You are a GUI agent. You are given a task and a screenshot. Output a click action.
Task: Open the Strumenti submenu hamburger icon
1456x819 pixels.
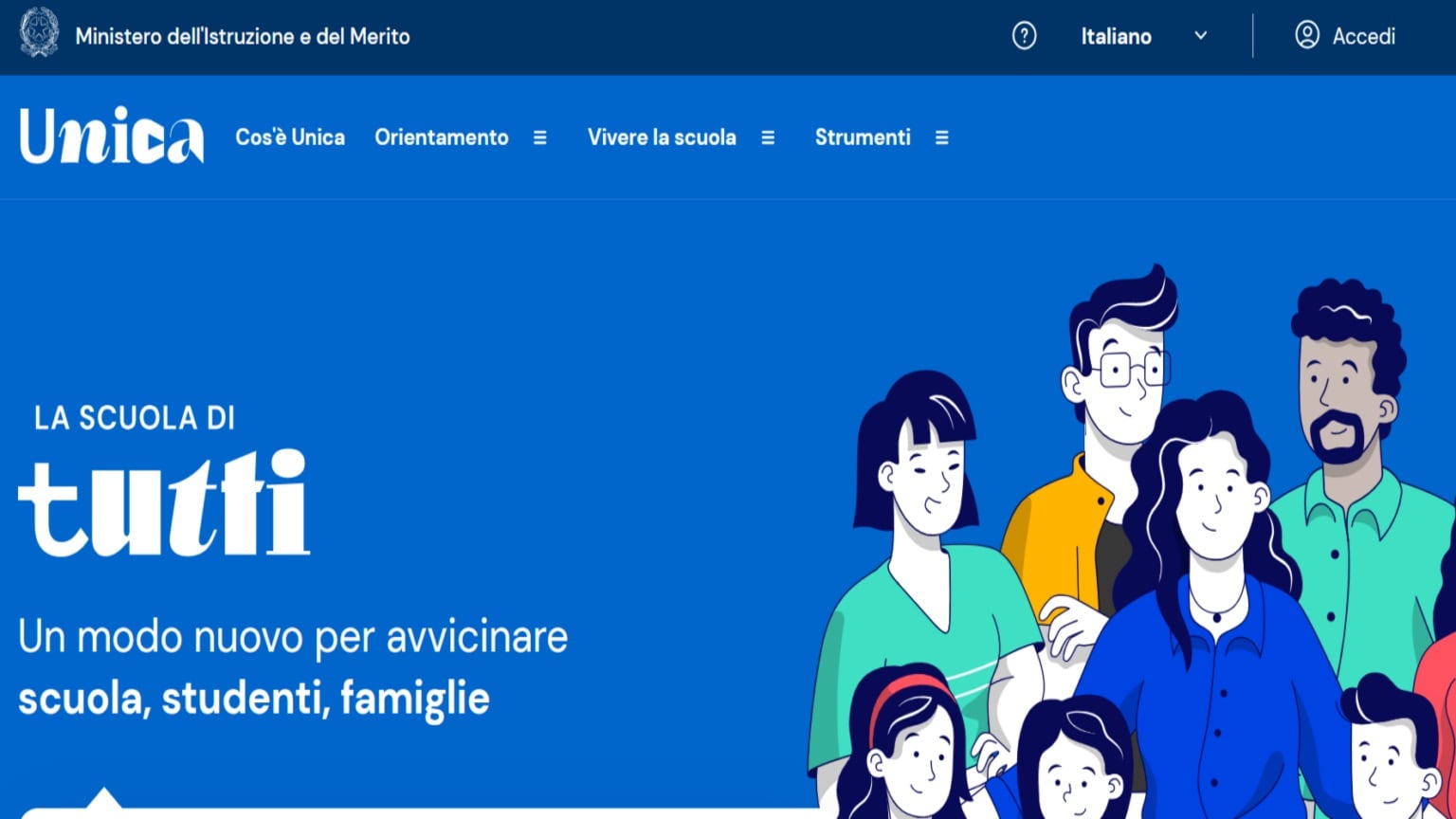pyautogui.click(x=941, y=137)
